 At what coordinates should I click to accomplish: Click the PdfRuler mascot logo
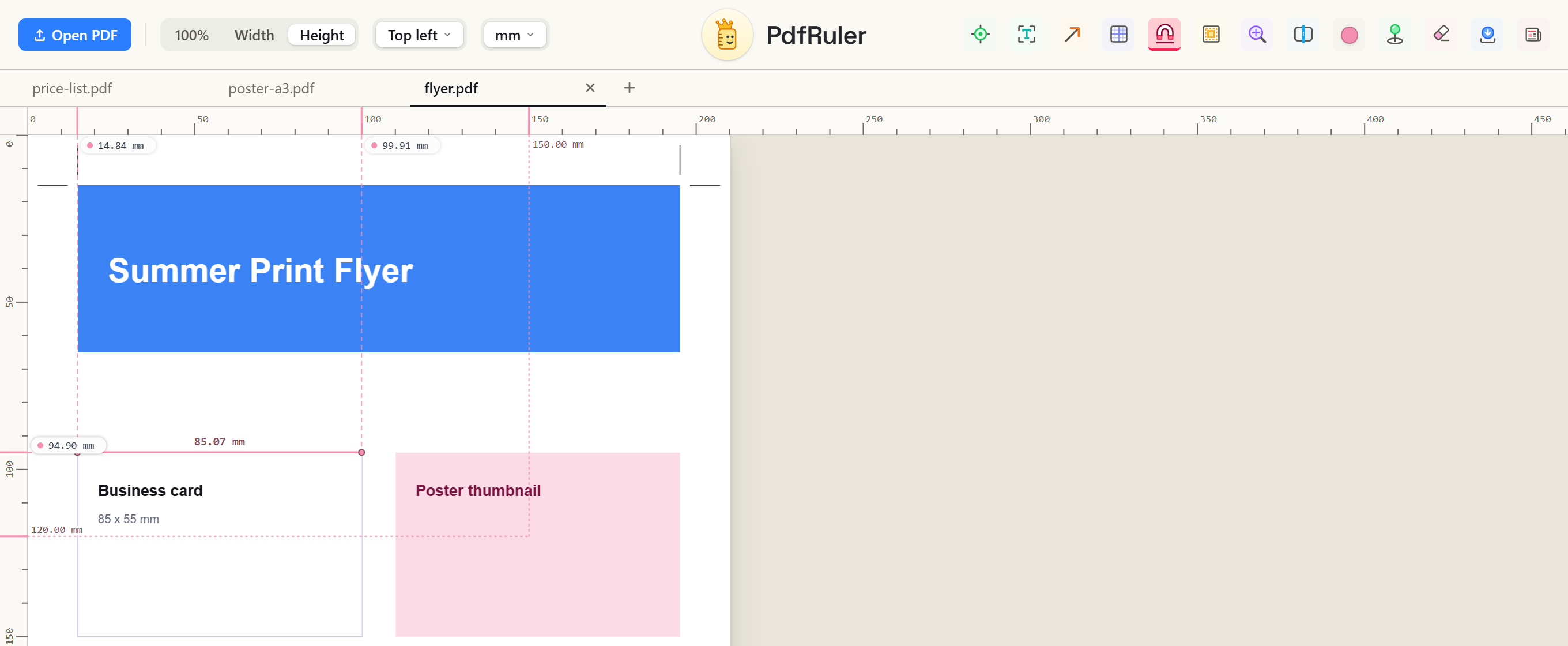[727, 35]
